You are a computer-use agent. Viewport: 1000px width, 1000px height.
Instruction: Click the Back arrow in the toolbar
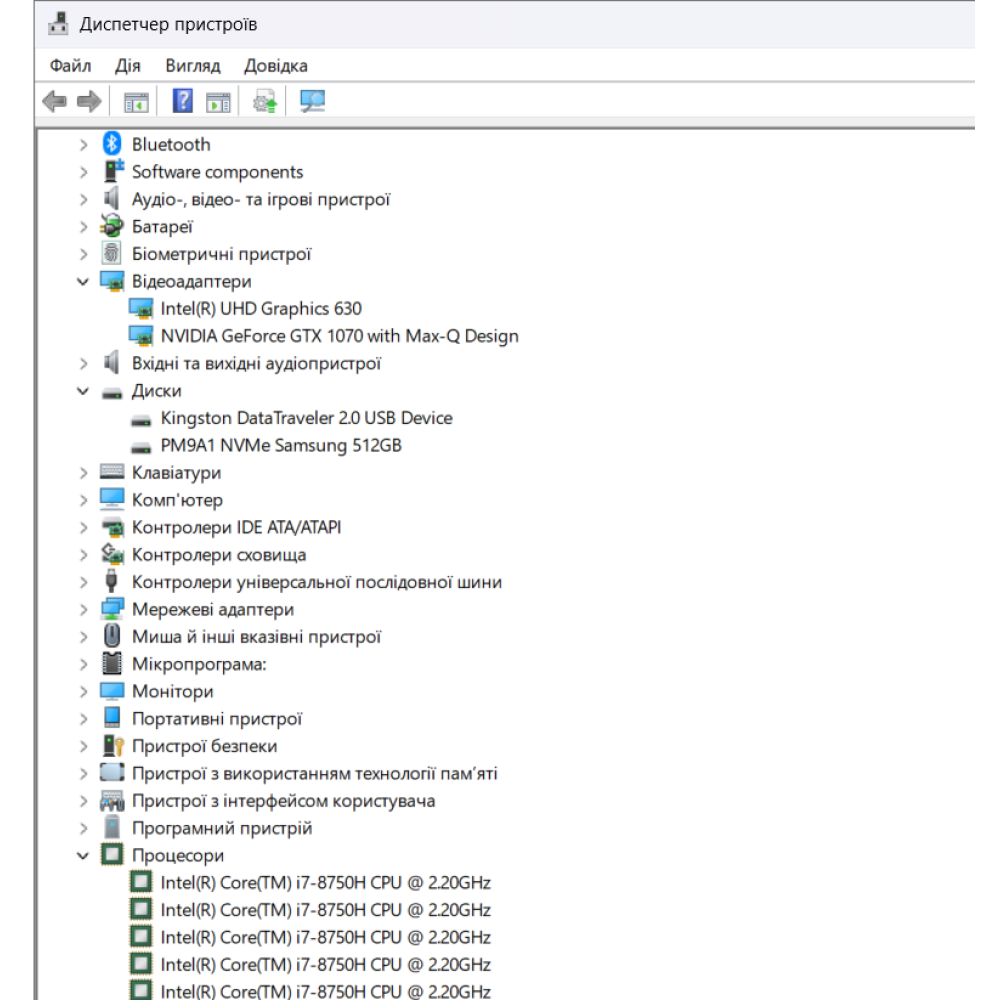tap(55, 101)
